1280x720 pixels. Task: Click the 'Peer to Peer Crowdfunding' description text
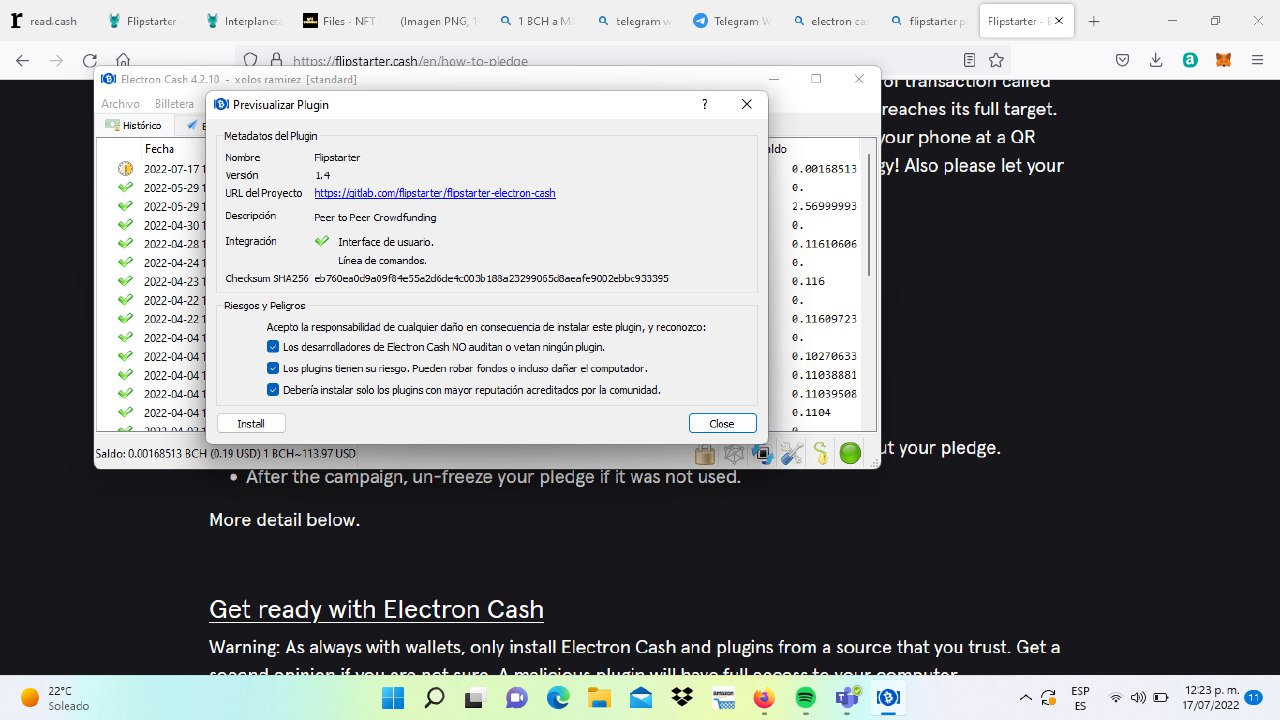375,217
